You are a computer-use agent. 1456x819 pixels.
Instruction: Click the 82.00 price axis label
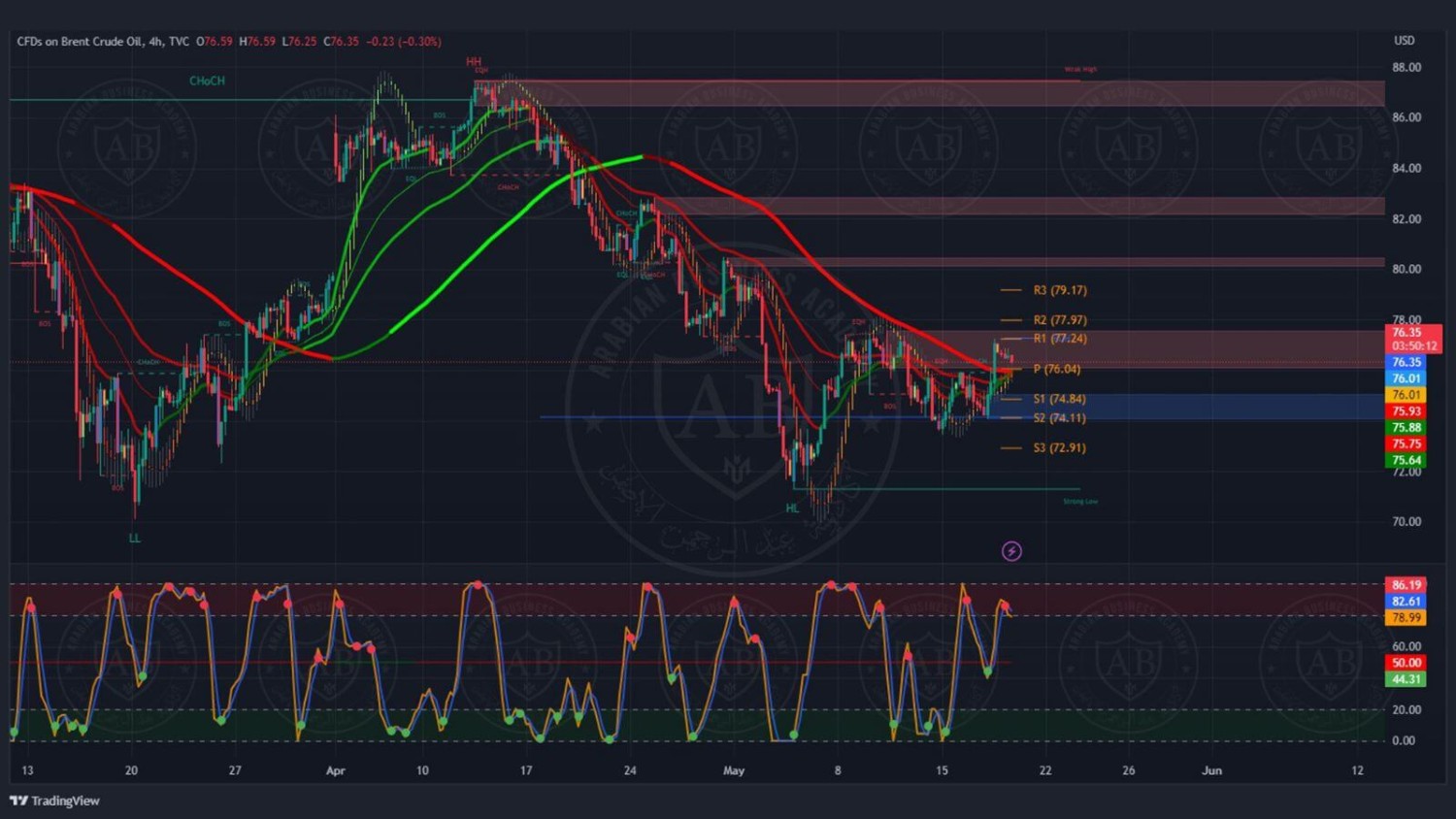(x=1406, y=219)
